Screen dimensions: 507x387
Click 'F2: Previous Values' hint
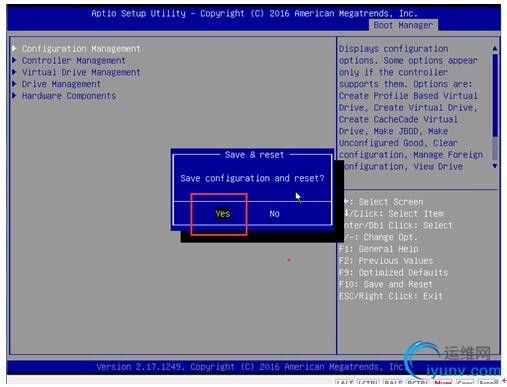pos(386,261)
